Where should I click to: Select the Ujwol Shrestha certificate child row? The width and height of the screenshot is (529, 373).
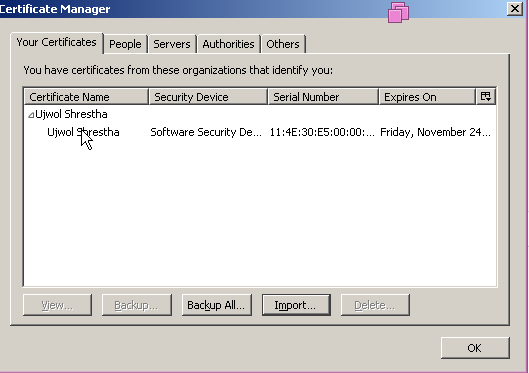coord(260,132)
